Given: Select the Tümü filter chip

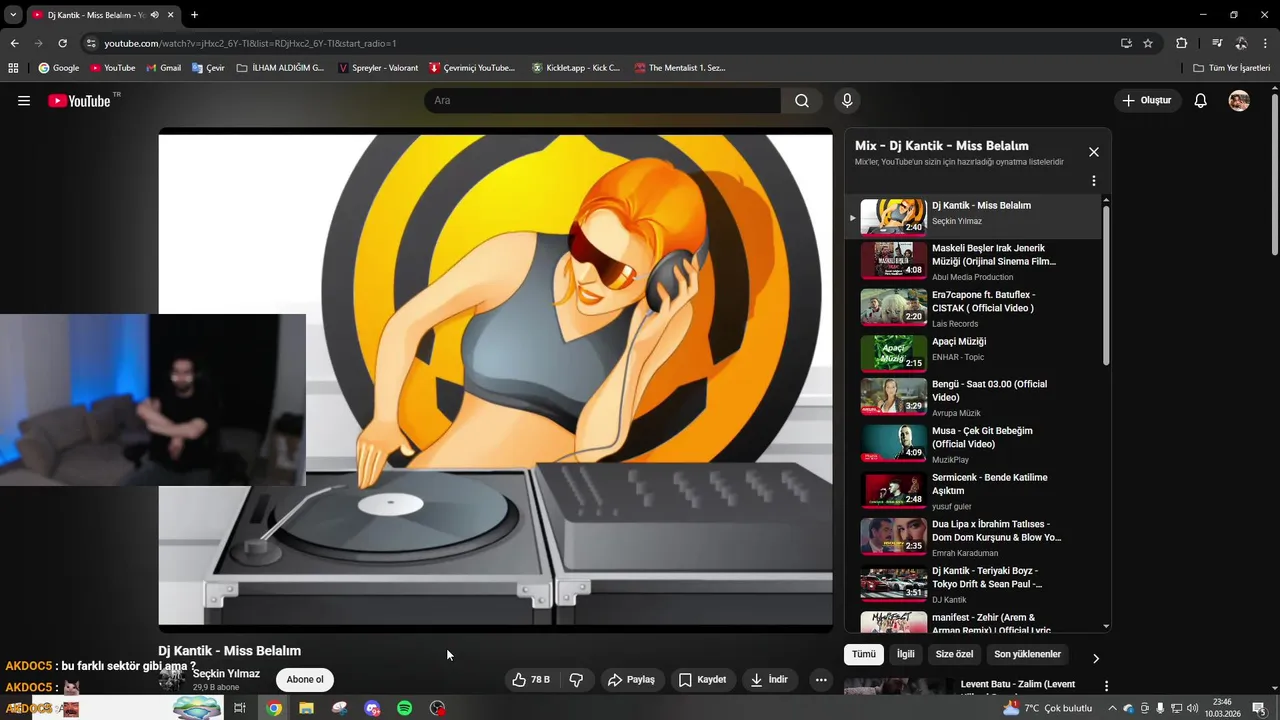Looking at the screenshot, I should click(x=864, y=654).
